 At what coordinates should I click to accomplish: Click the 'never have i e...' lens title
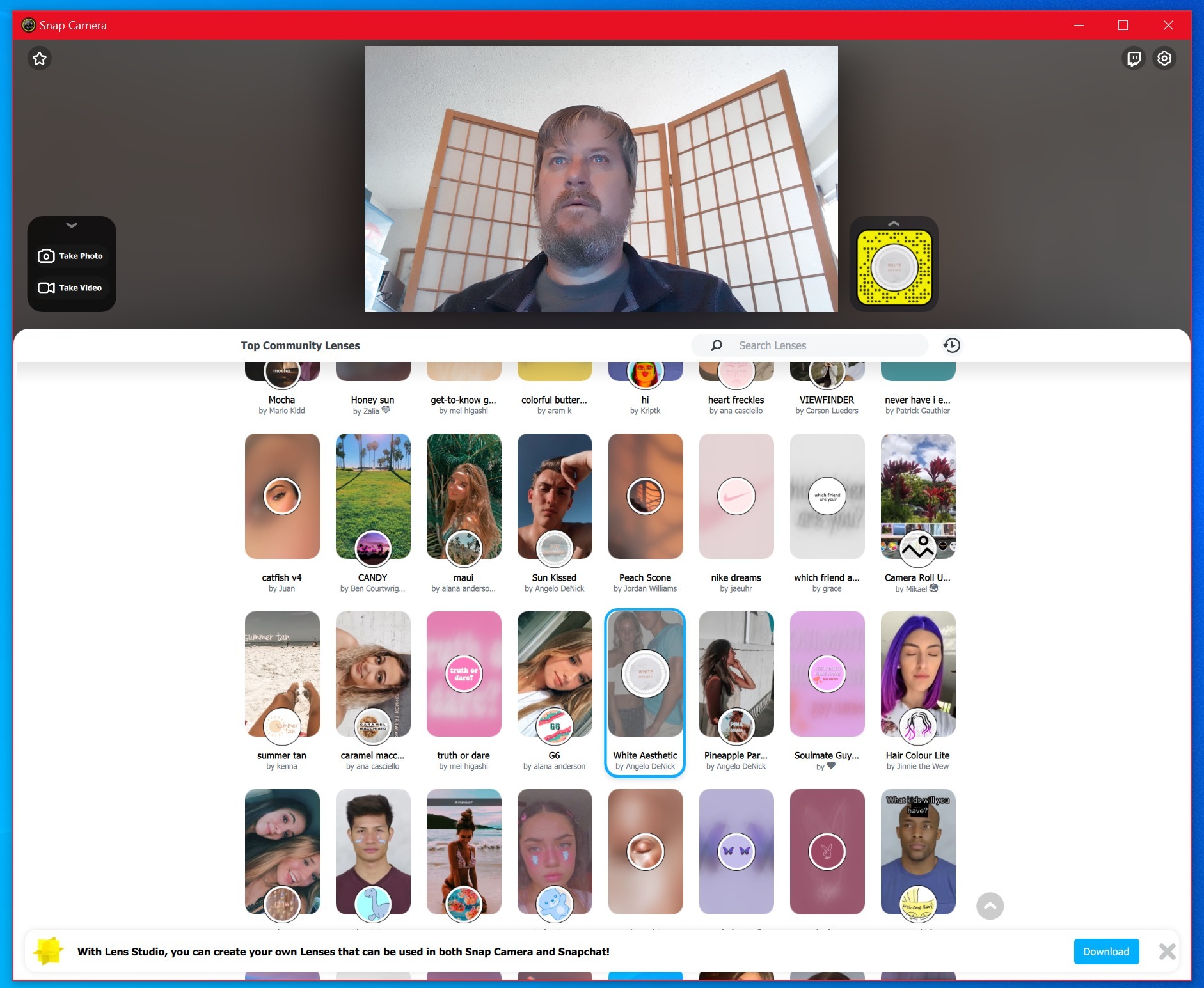918,400
